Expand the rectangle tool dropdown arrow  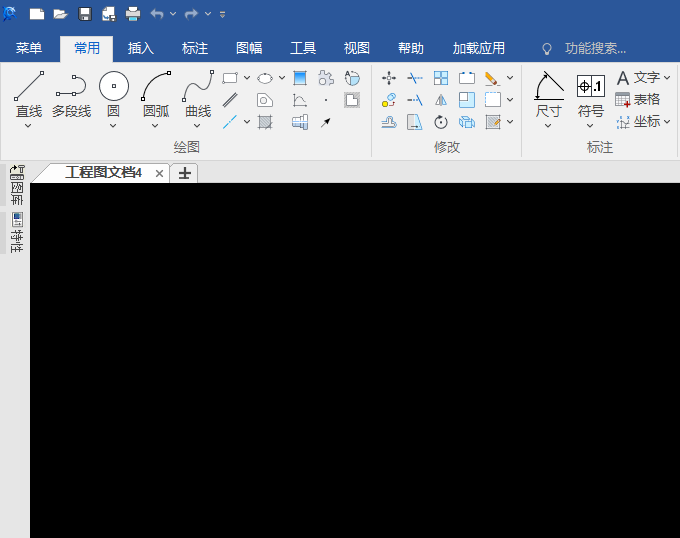[x=247, y=78]
